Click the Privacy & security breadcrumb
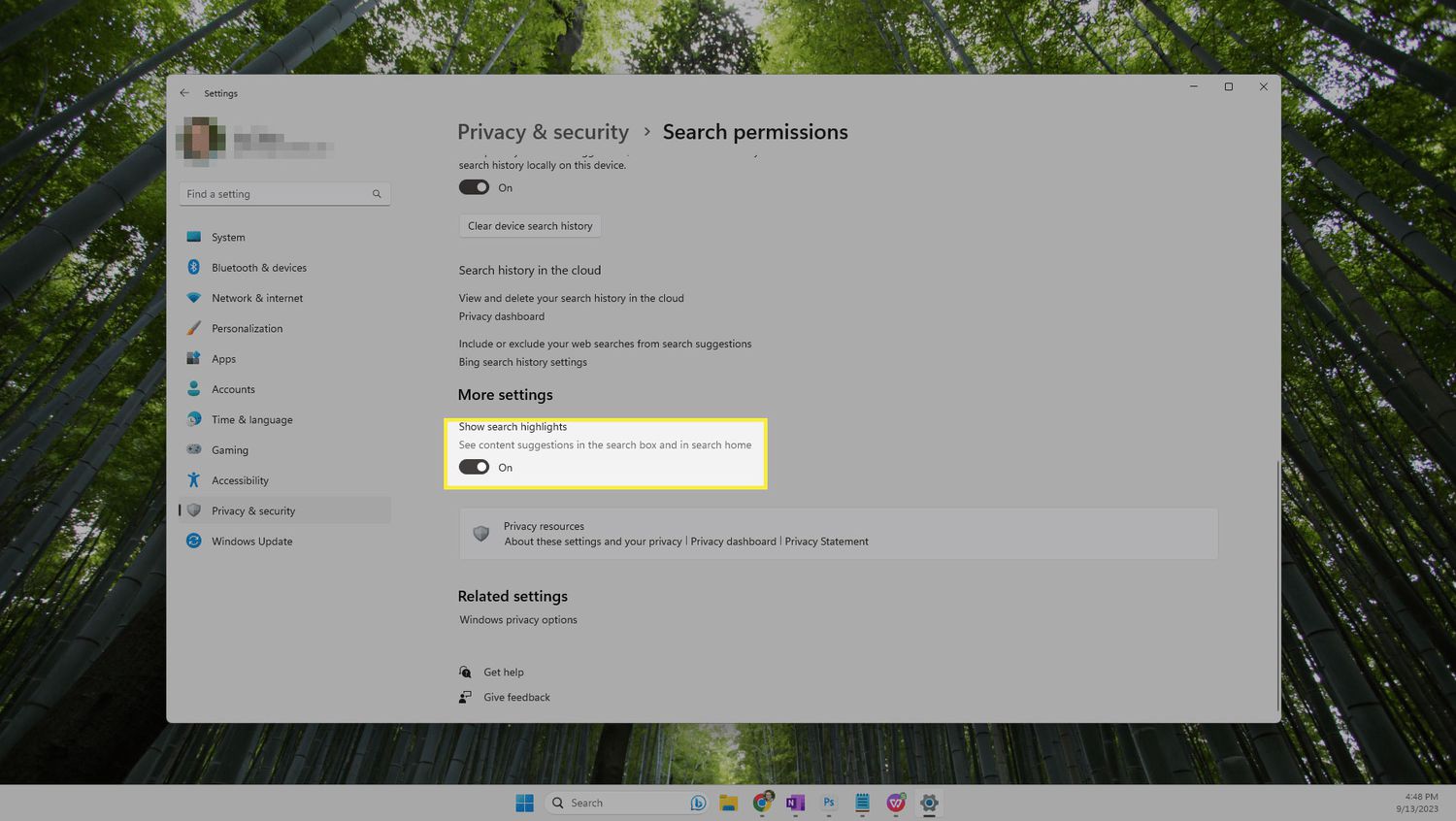 pos(543,132)
